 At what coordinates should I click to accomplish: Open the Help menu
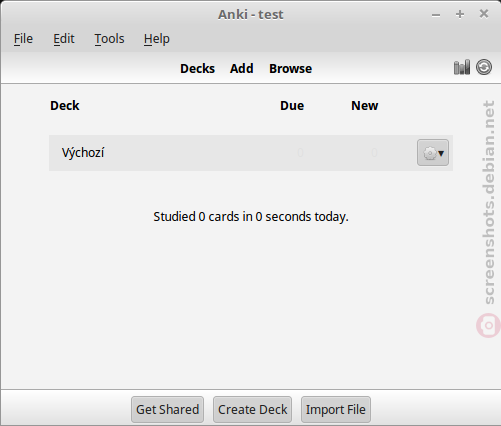click(157, 39)
